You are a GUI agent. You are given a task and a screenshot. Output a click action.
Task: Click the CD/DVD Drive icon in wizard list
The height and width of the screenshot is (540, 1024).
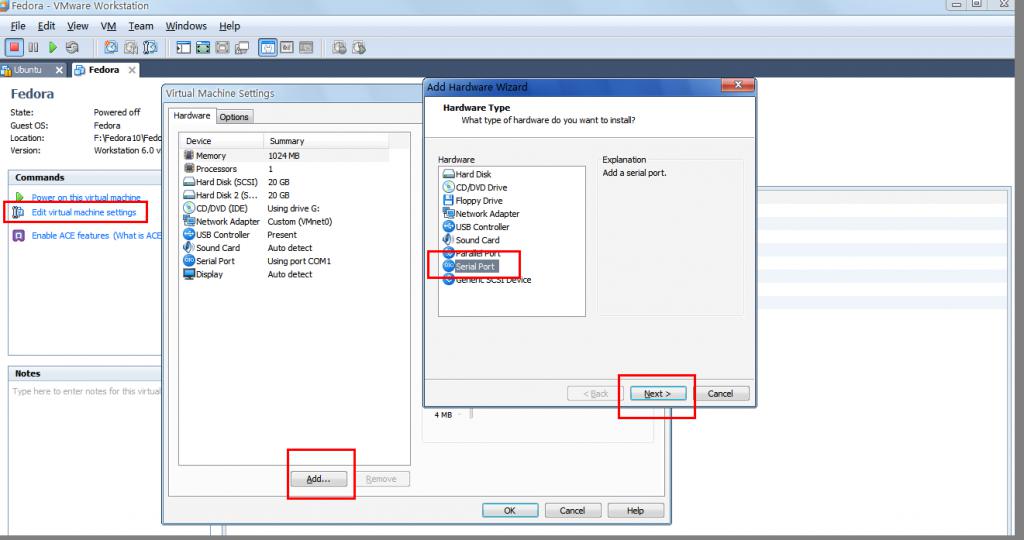tap(448, 187)
